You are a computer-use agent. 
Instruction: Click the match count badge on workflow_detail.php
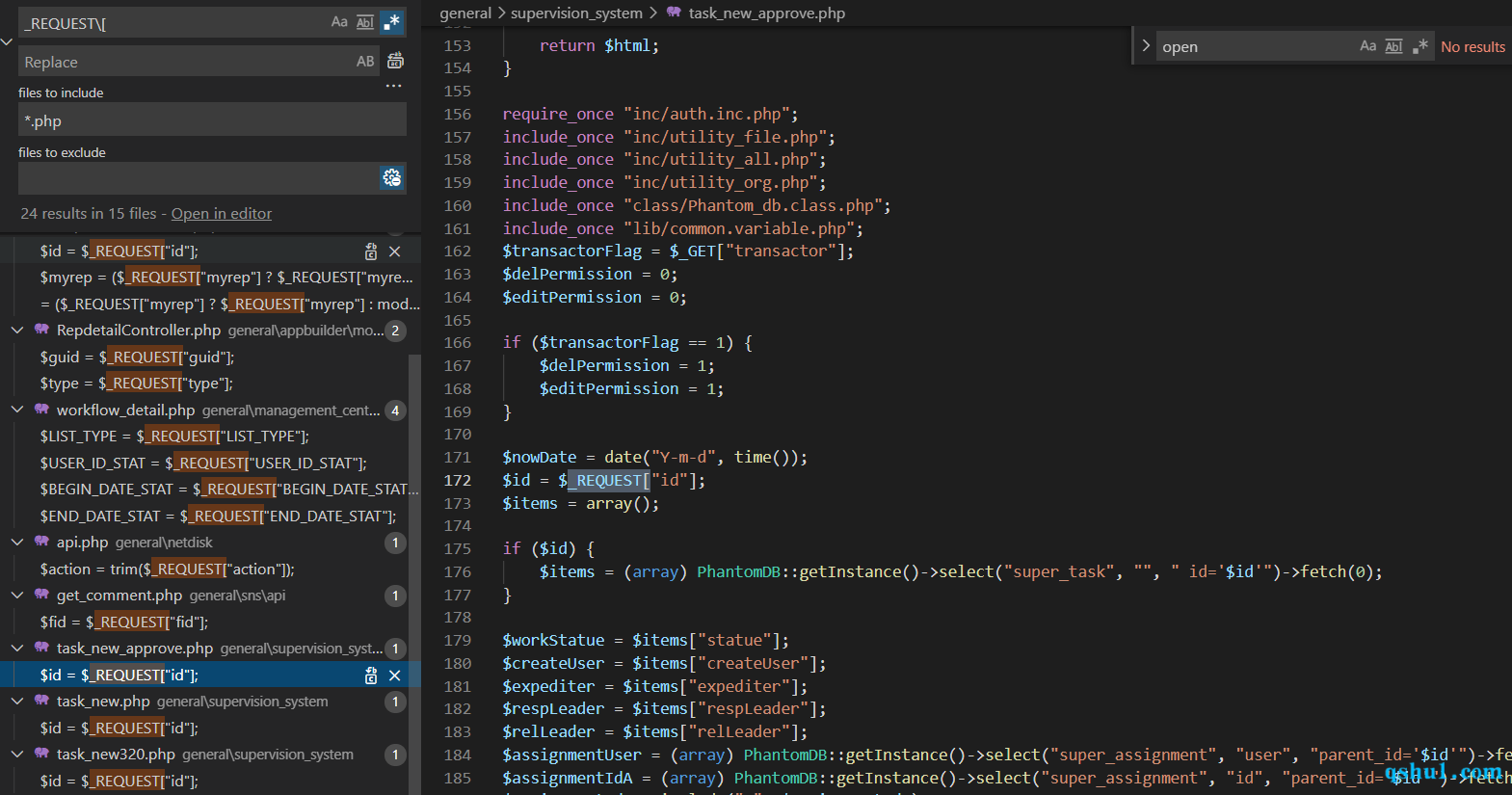395,411
